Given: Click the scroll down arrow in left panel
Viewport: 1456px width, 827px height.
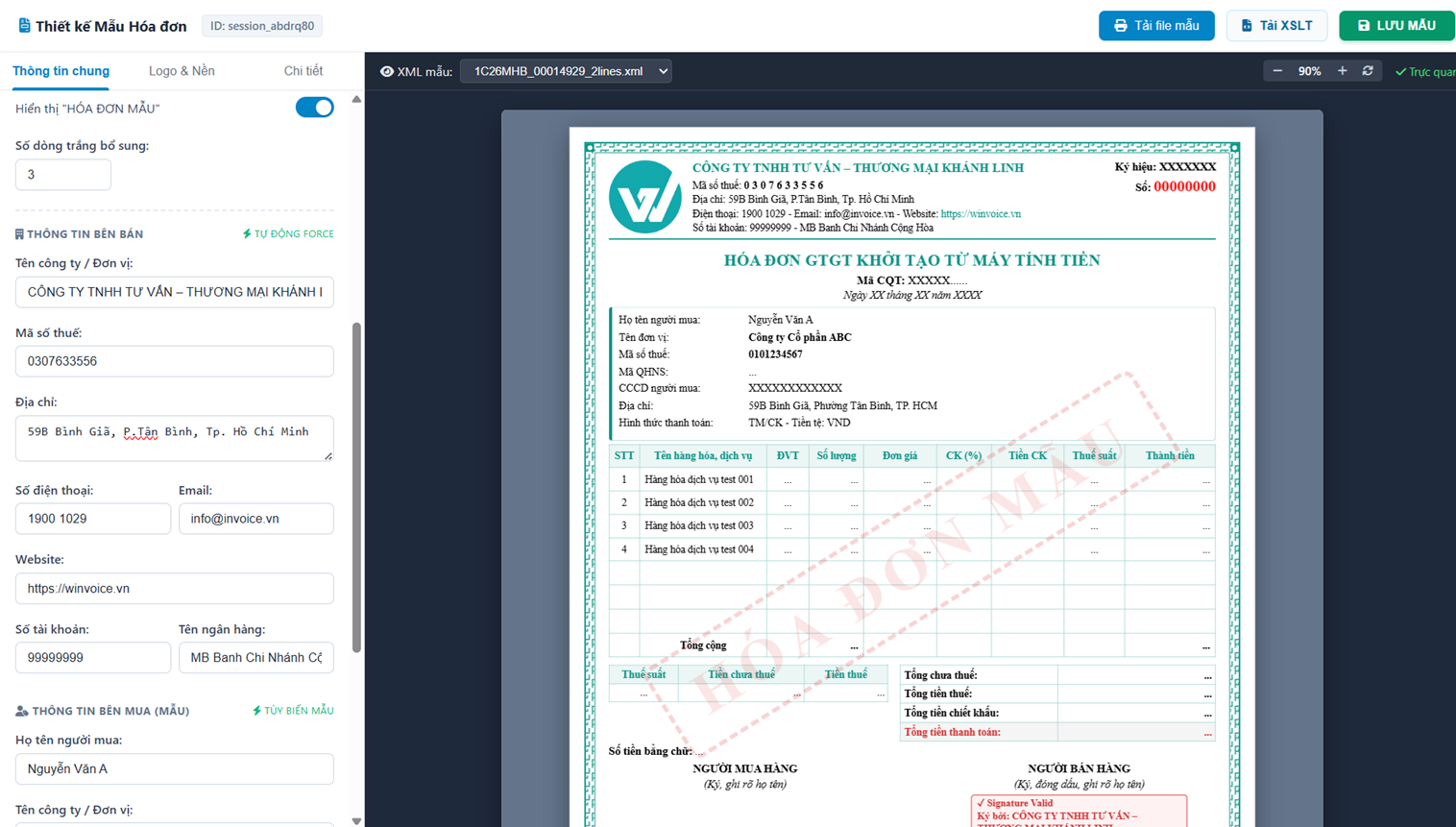Looking at the screenshot, I should 357,820.
